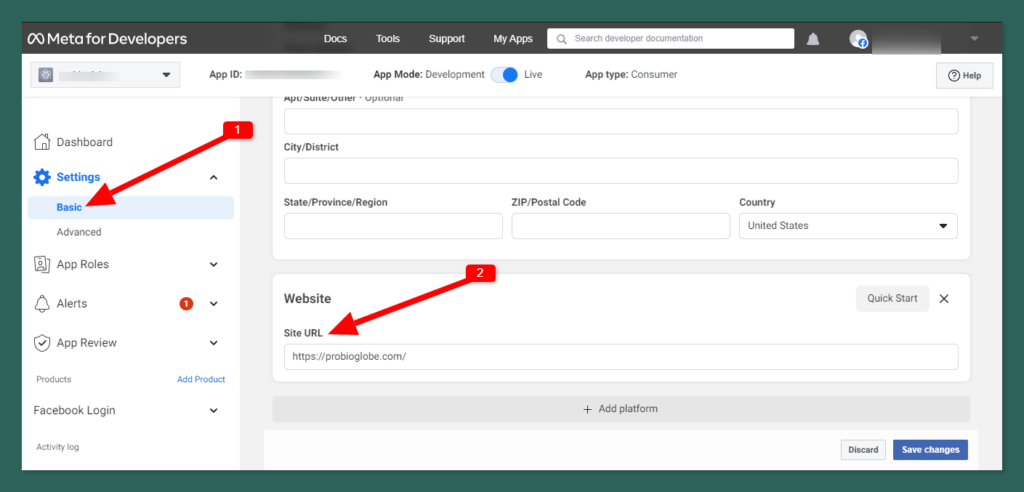Screen dimensions: 1024x492
Task: Toggle App Mode between Development and Live
Action: tap(504, 75)
